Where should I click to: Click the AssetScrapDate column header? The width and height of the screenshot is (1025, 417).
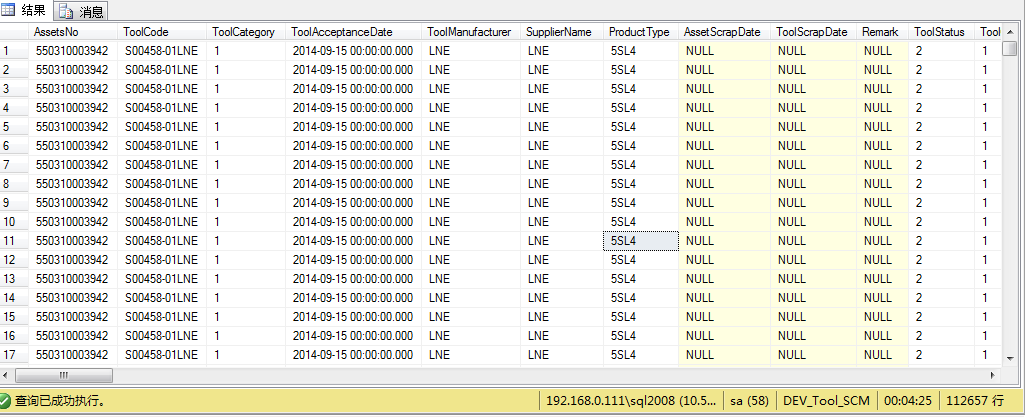[x=724, y=32]
